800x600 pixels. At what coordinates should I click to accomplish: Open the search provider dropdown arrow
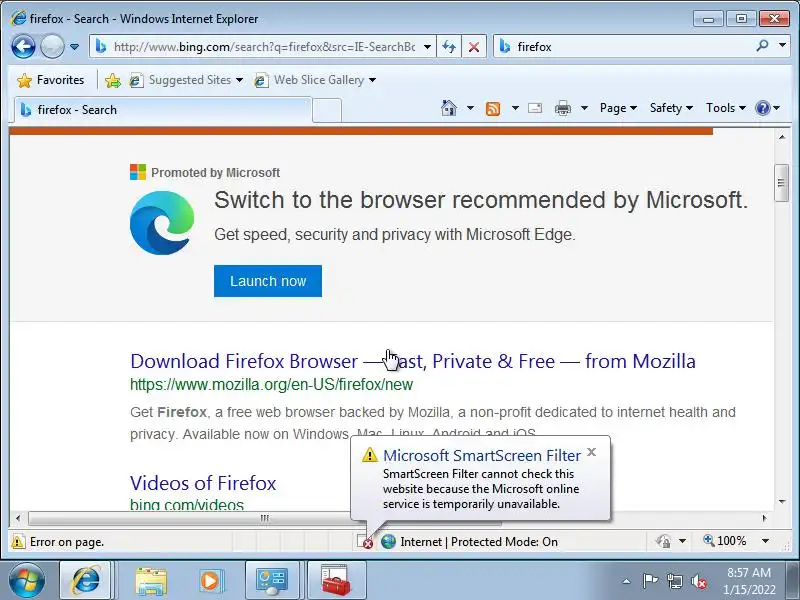[x=782, y=46]
